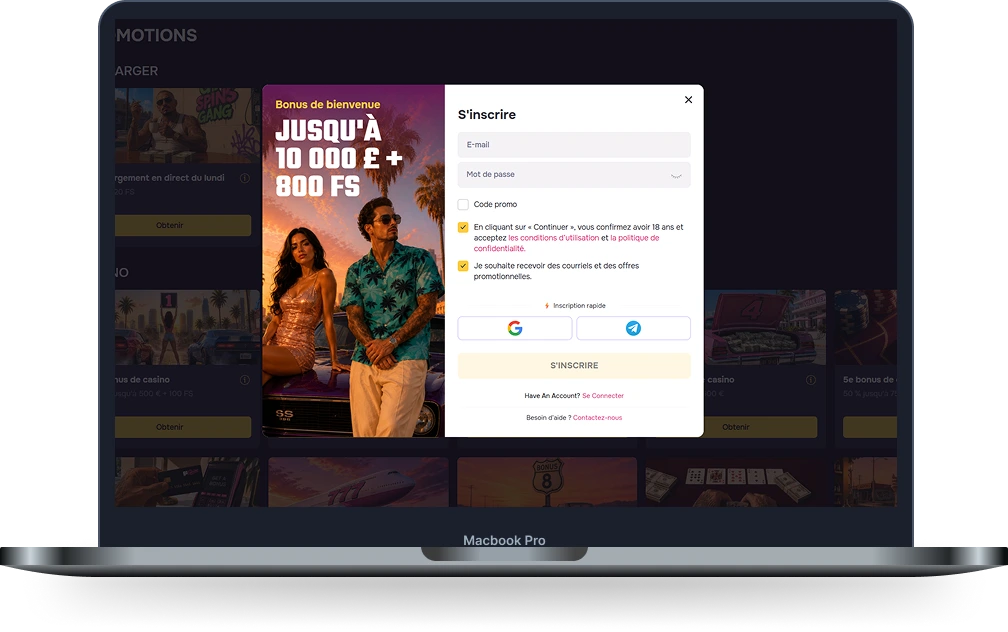Click the Bonus de bienvenue banner image
Image resolution: width=1008 pixels, height=632 pixels.
(x=354, y=260)
